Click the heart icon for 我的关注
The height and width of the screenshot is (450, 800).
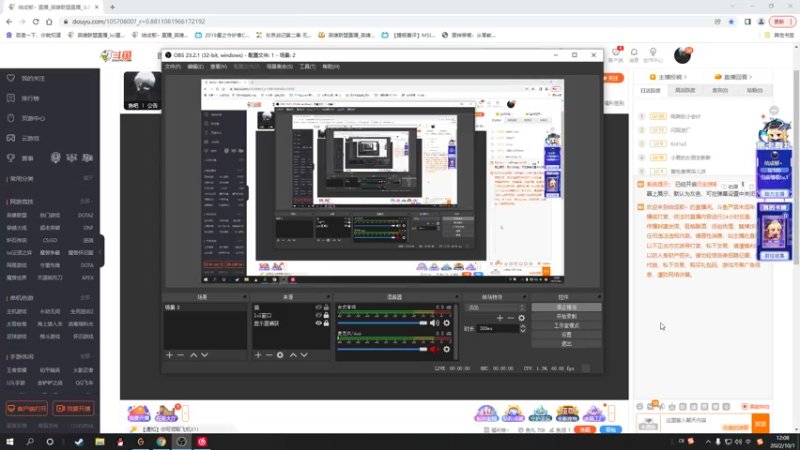tap(11, 78)
